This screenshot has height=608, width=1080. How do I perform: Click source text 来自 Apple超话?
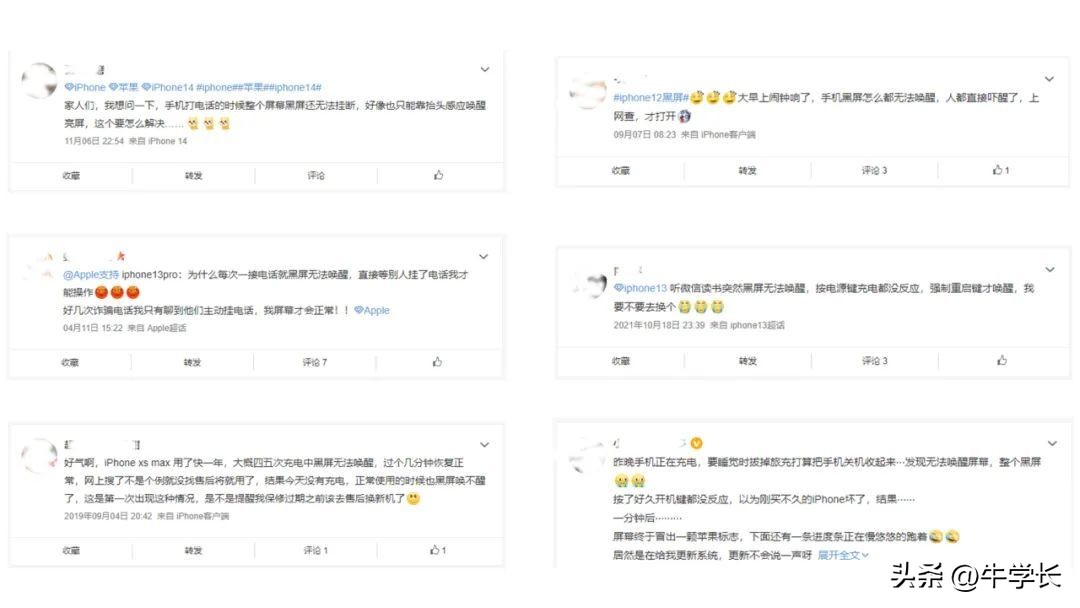[157, 328]
